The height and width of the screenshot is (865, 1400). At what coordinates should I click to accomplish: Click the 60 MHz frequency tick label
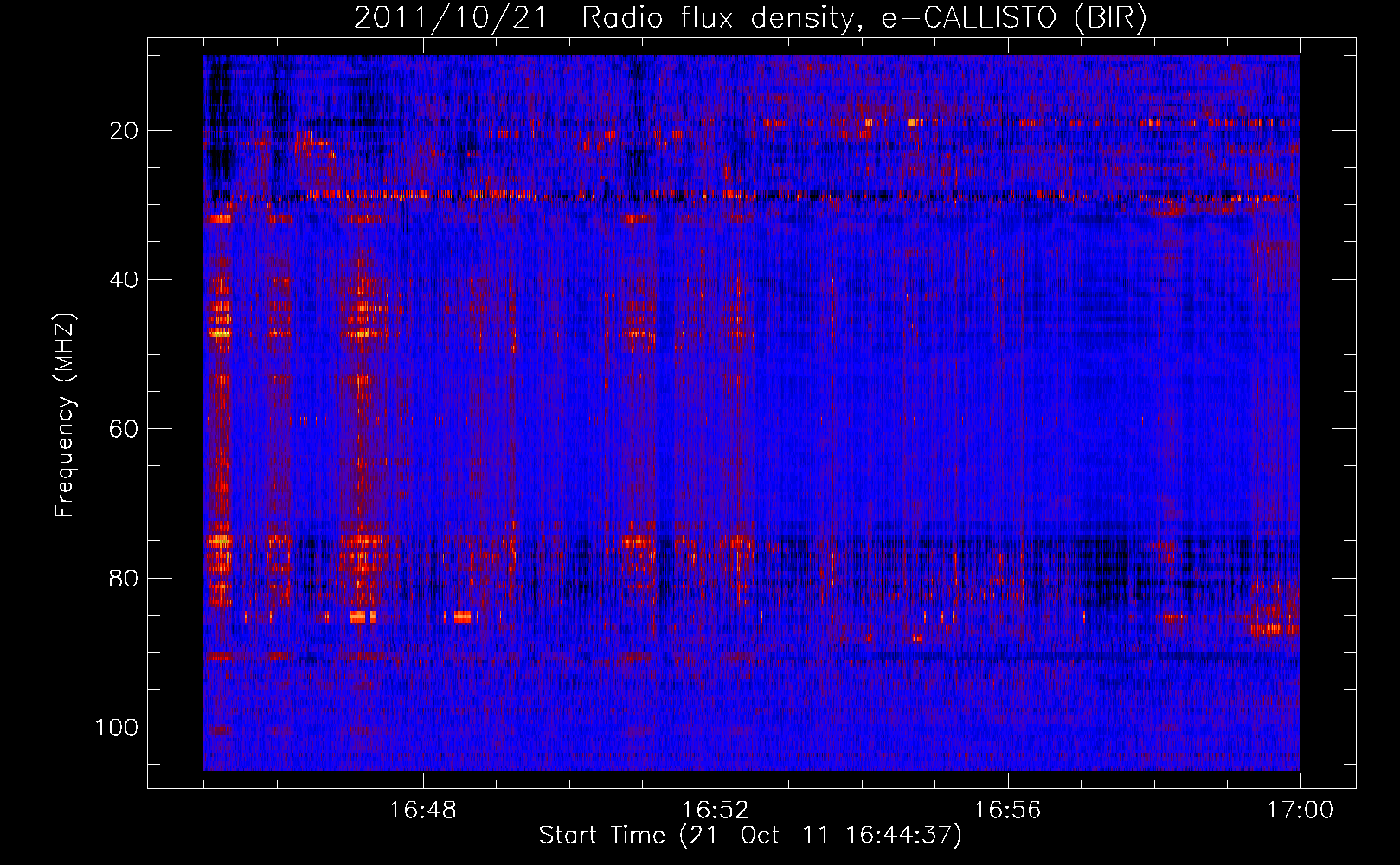click(x=125, y=429)
